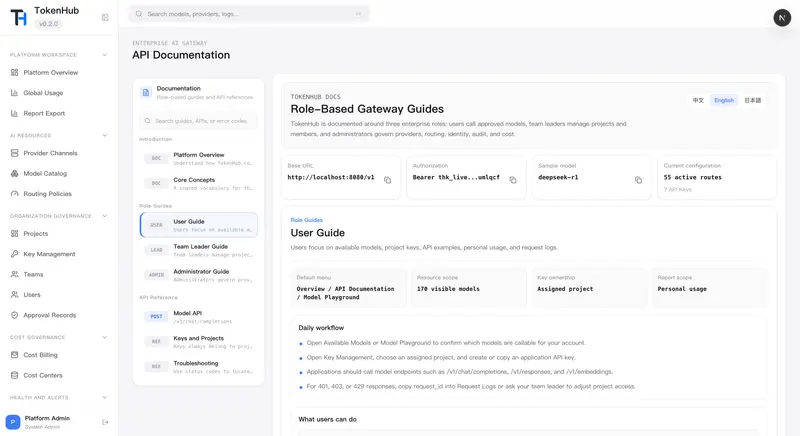Click the logout icon beside Platform Admin
Viewport: 800px width, 436px height.
(105, 422)
